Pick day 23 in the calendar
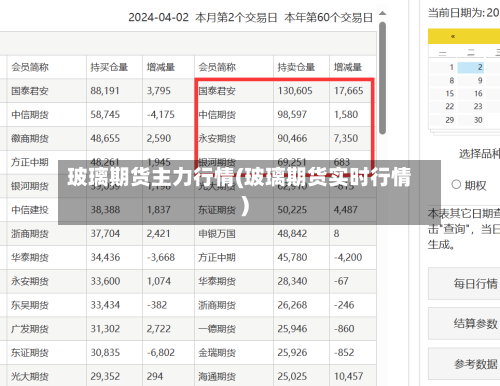500x386 pixels. tap(471, 106)
